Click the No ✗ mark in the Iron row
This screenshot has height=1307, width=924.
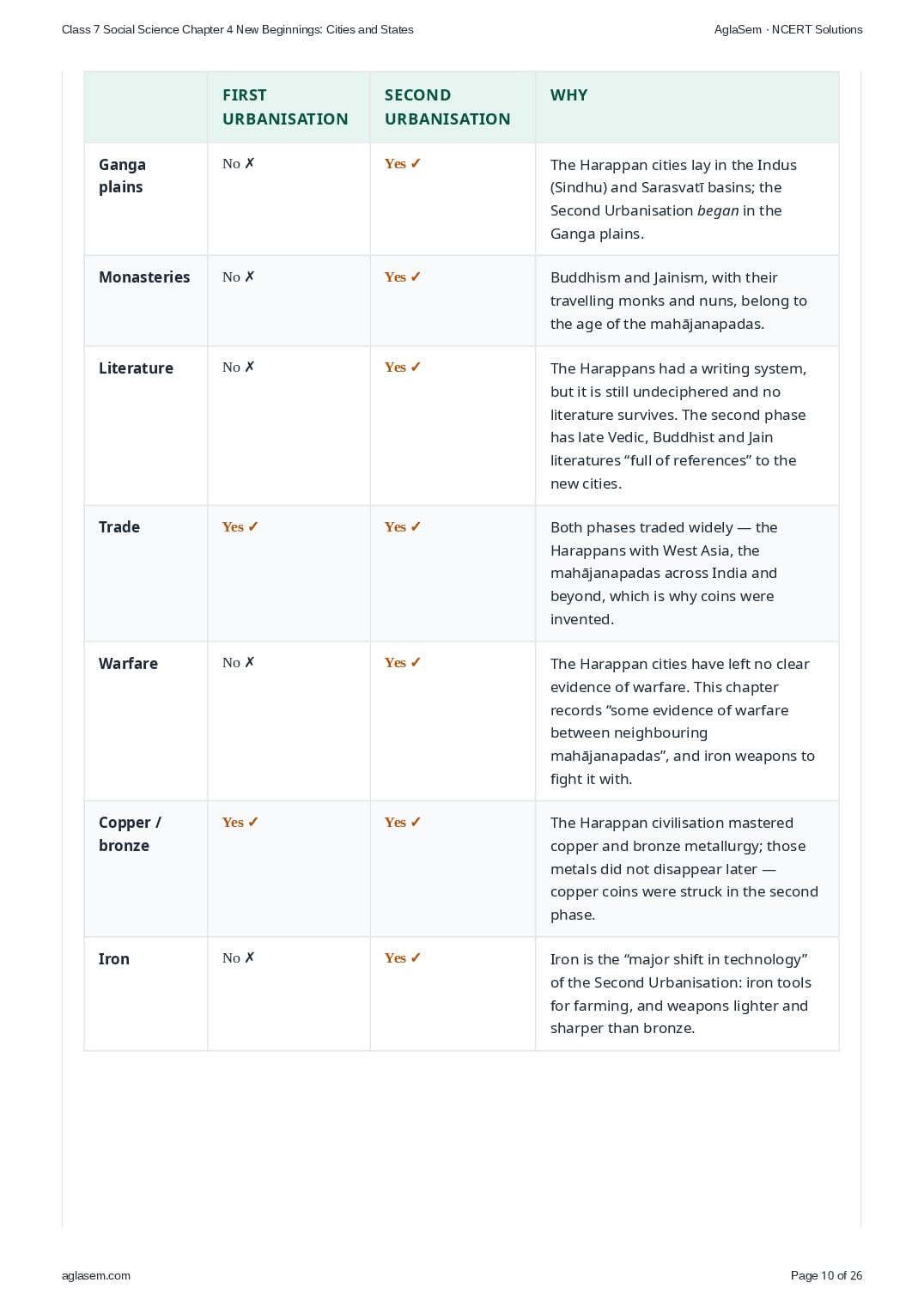tap(239, 958)
